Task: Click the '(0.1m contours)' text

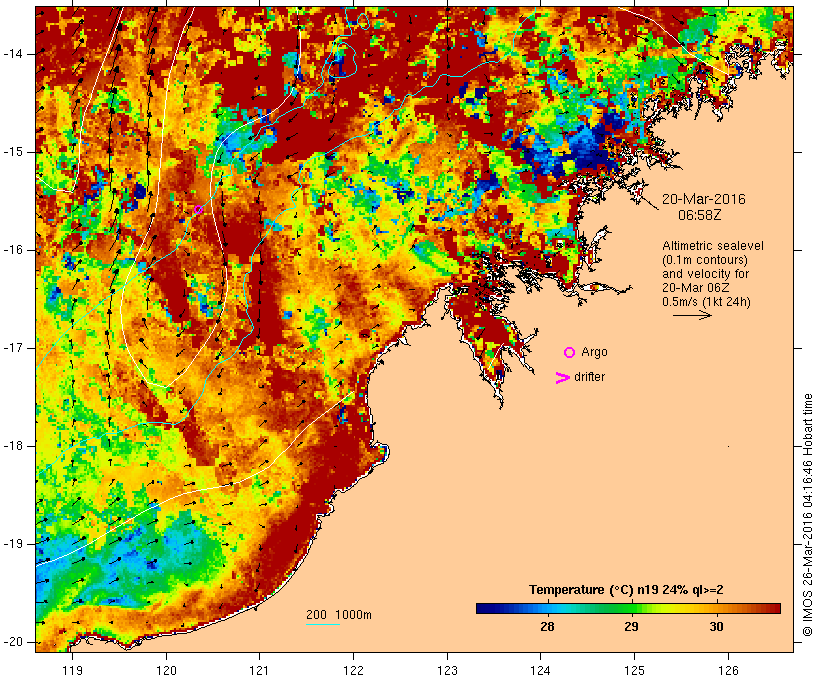Action: point(705,260)
